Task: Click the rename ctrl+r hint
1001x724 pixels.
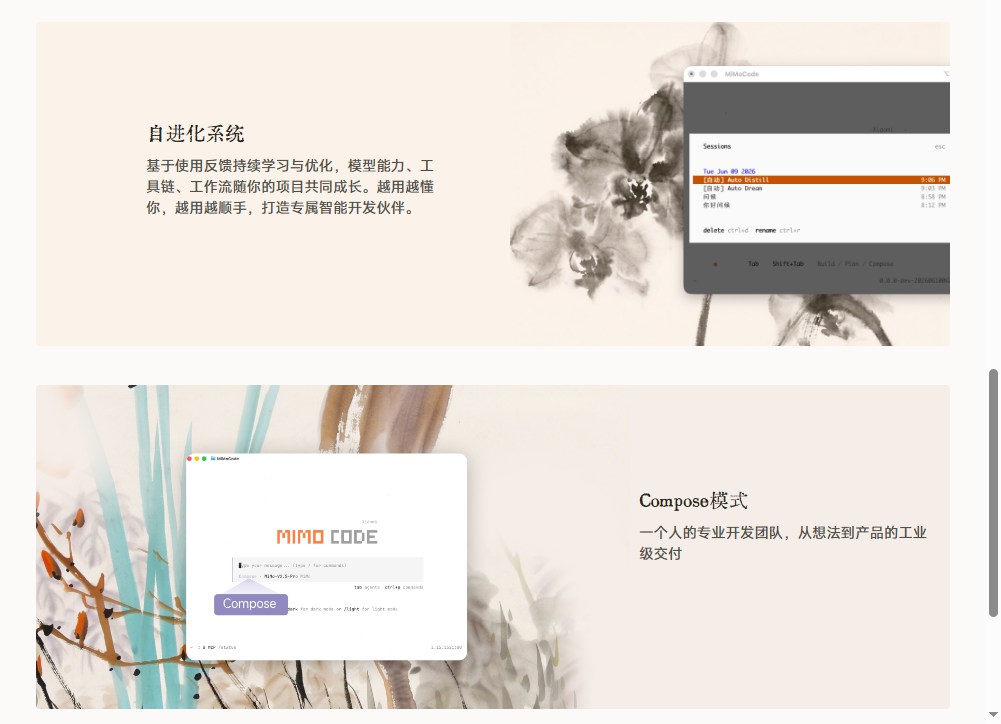Action: 778,230
